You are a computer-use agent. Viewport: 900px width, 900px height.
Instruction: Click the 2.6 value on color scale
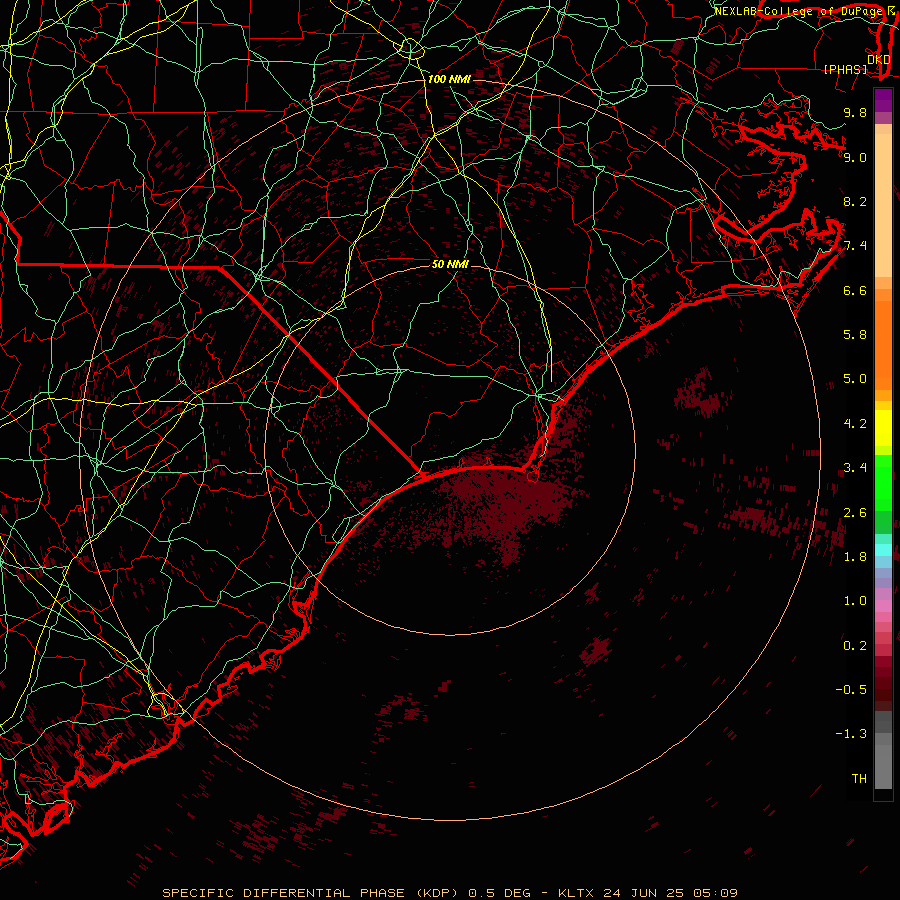[x=855, y=513]
